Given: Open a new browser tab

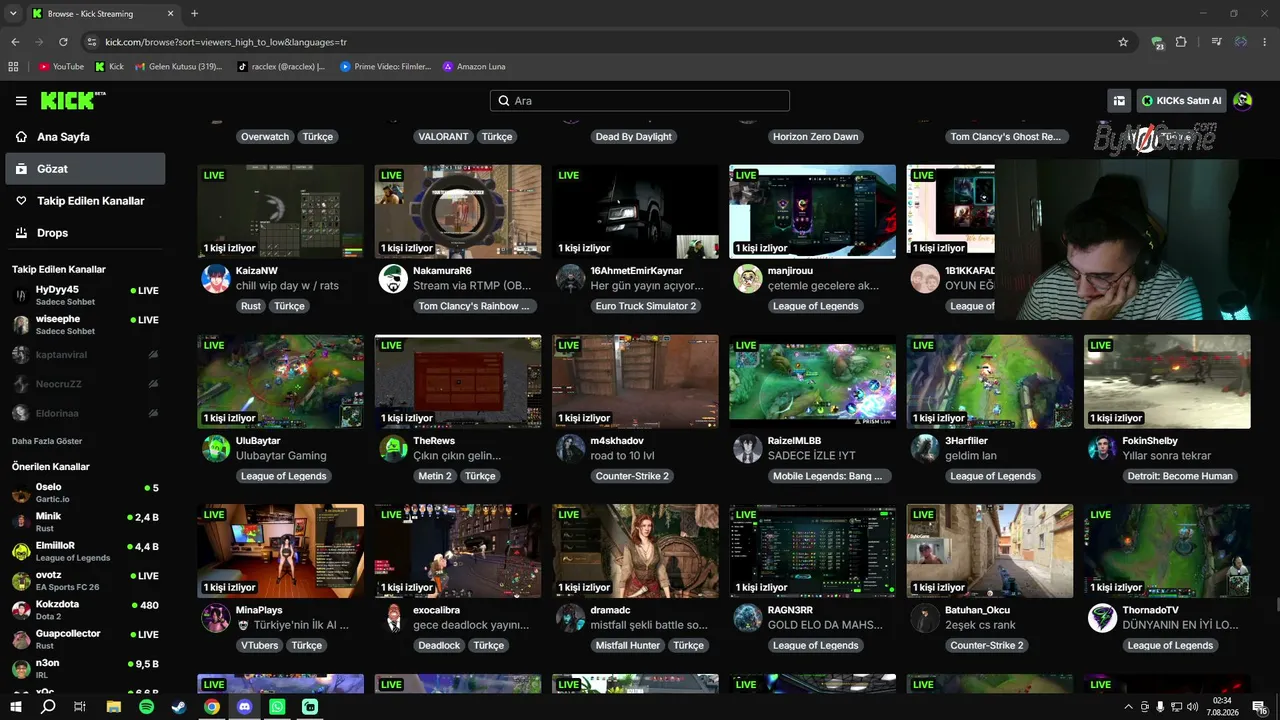Looking at the screenshot, I should click(194, 14).
